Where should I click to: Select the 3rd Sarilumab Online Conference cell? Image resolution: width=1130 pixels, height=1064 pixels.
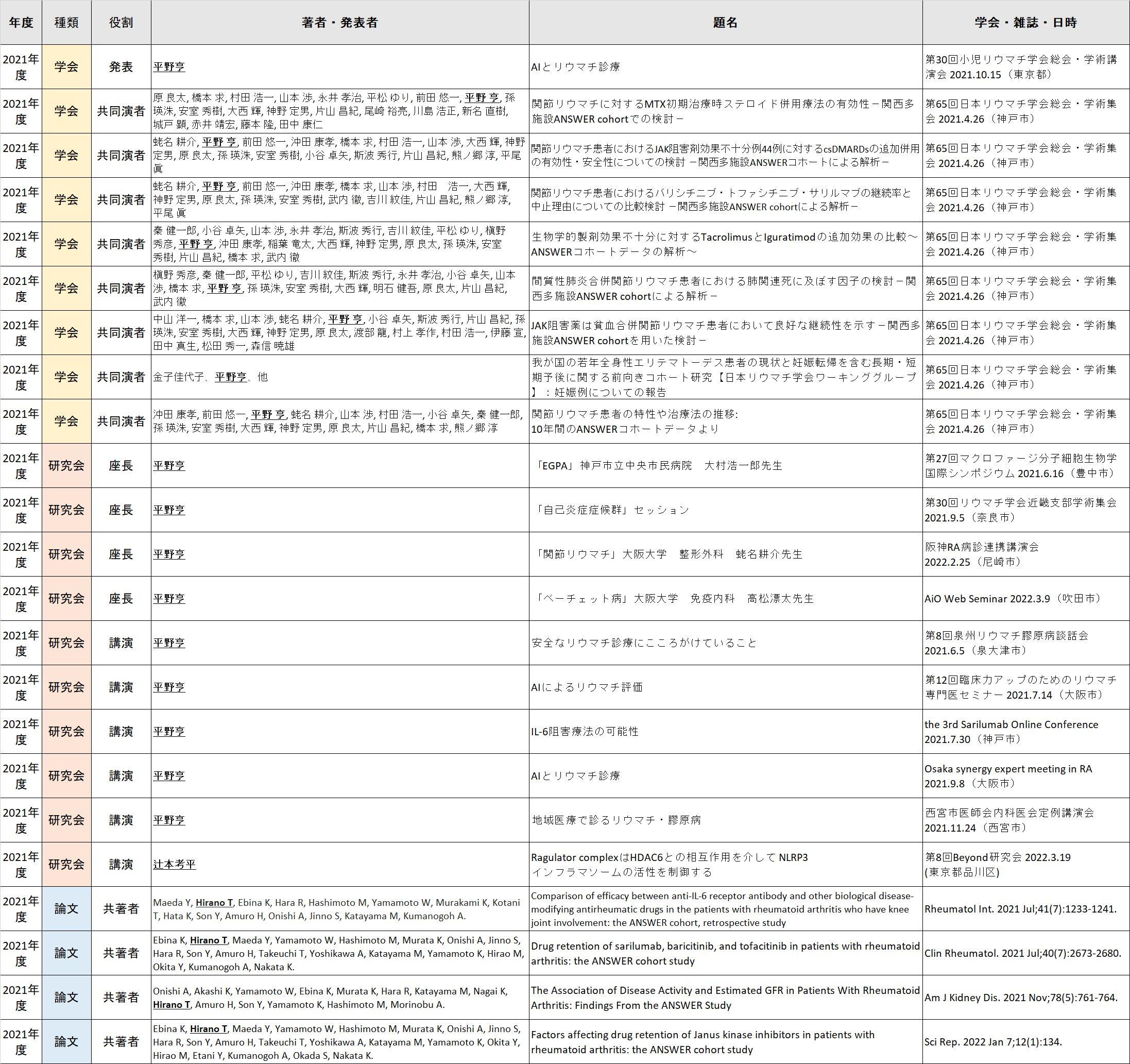pyautogui.click(x=1025, y=732)
